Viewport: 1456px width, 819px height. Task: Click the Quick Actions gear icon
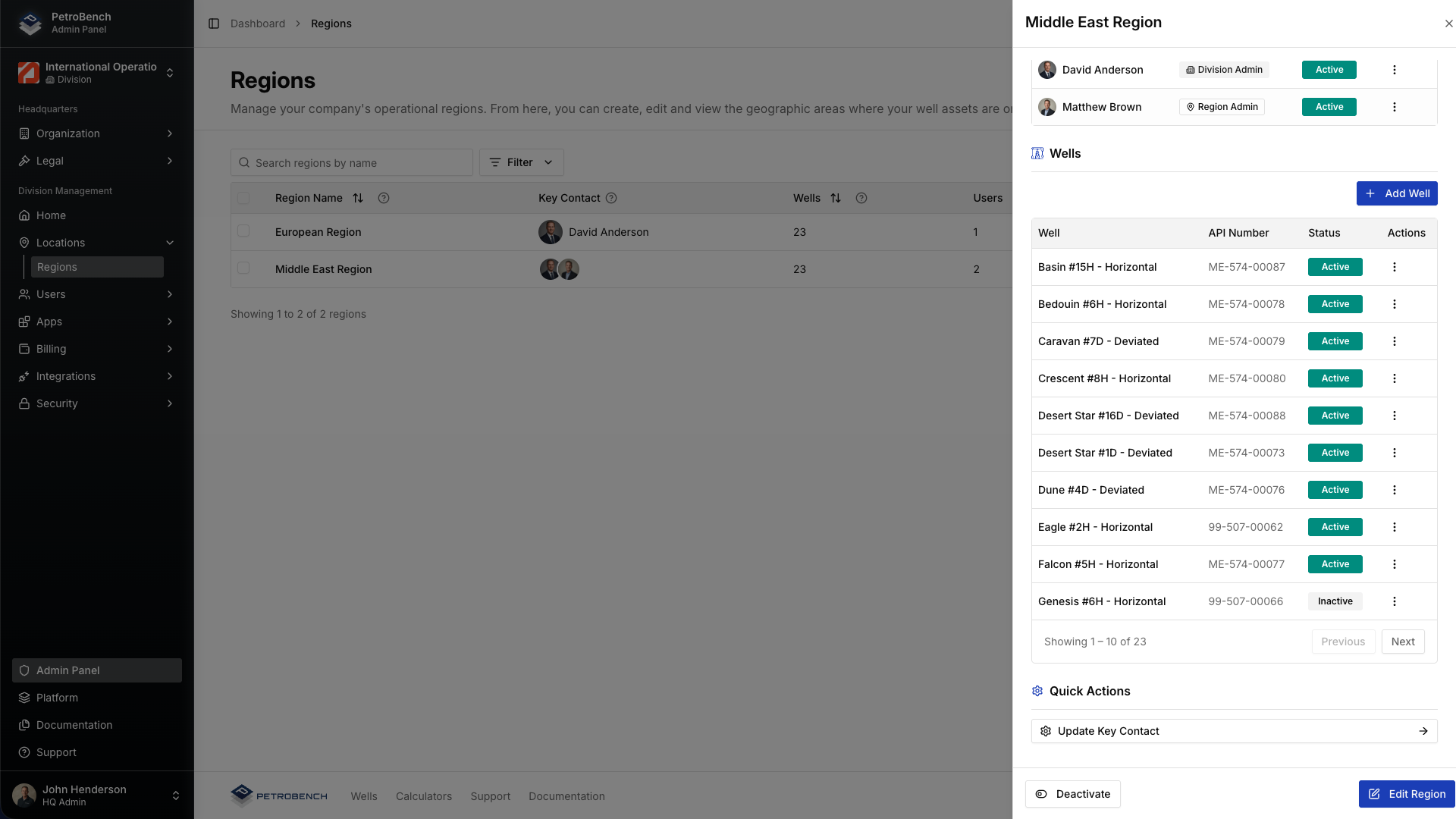click(x=1037, y=691)
